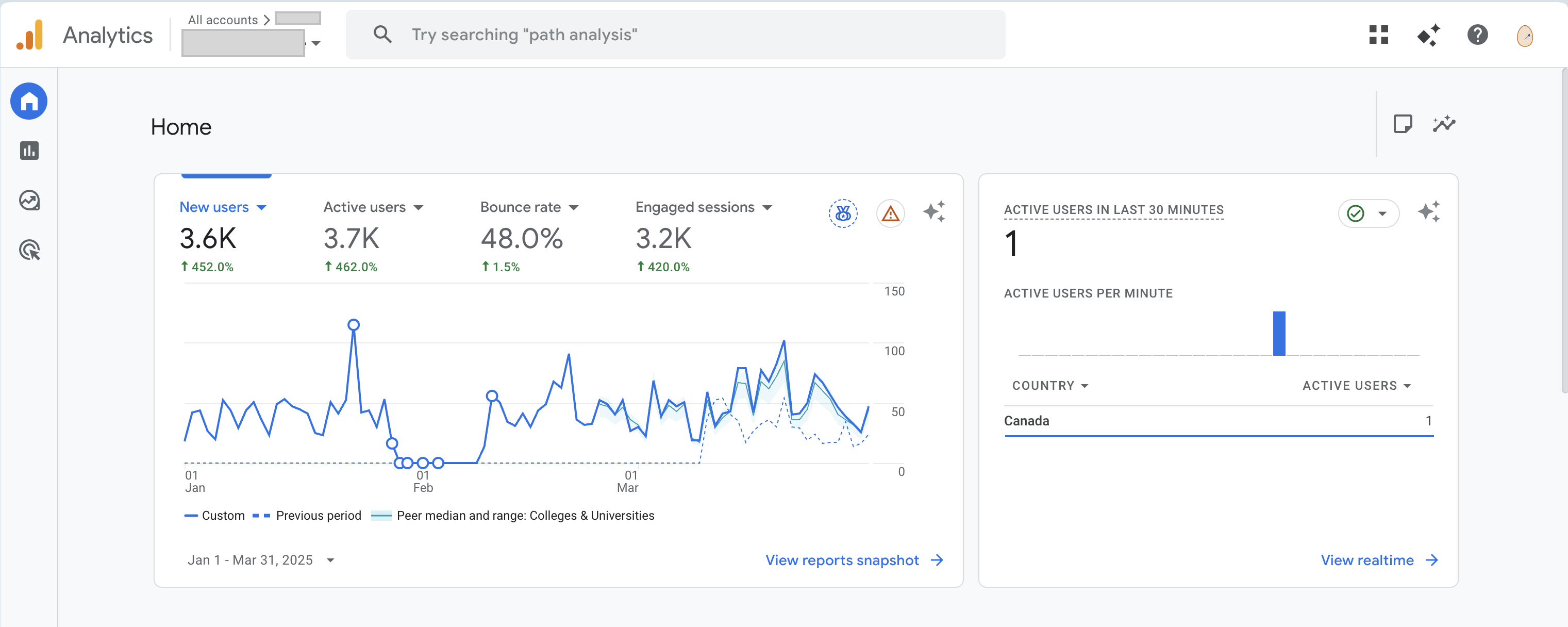
Task: Click the benchmarking medal icon on metrics card
Action: (x=843, y=213)
